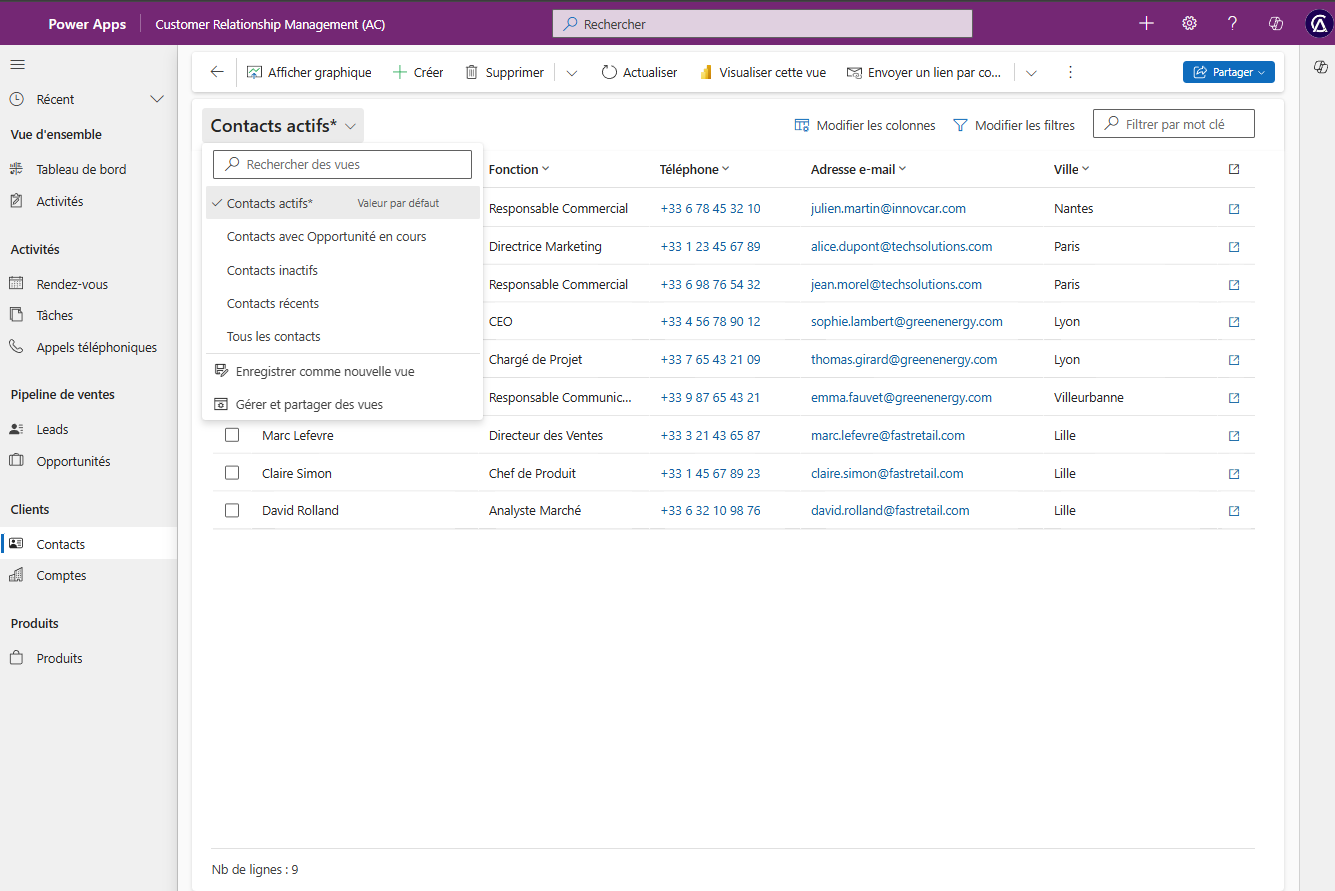Choose the Contacts inactifs view

click(272, 270)
